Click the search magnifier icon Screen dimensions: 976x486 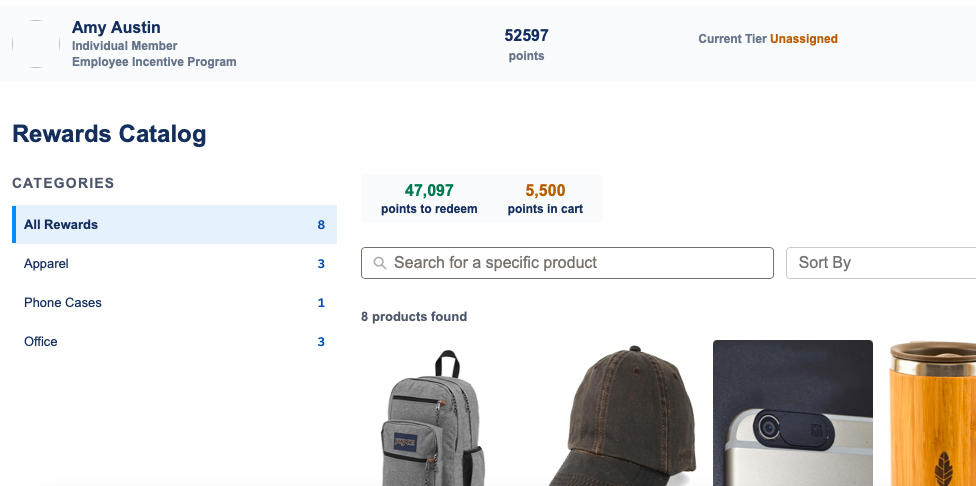point(380,263)
